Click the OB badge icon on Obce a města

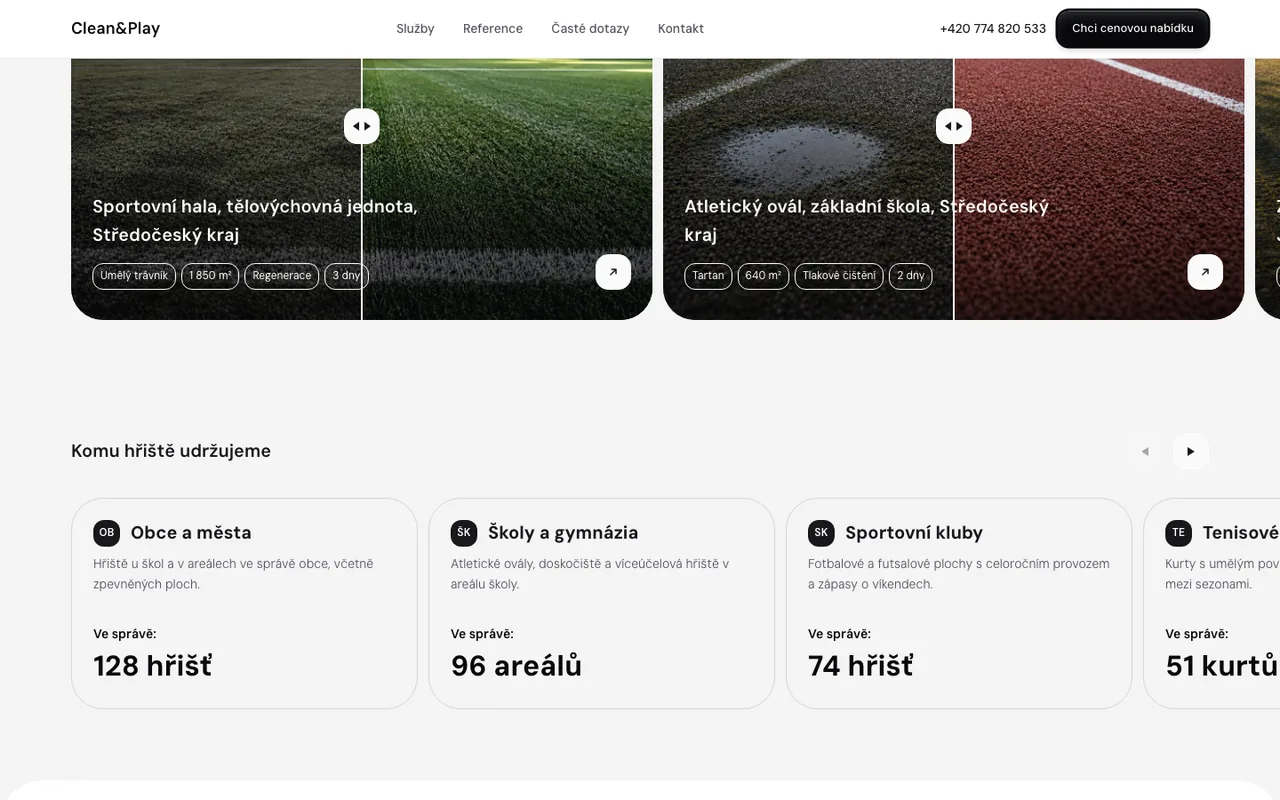(x=106, y=532)
